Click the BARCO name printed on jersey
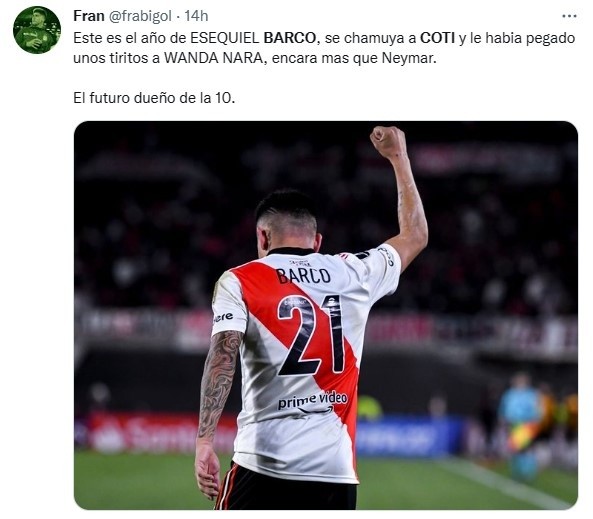593x519 pixels. point(303,275)
